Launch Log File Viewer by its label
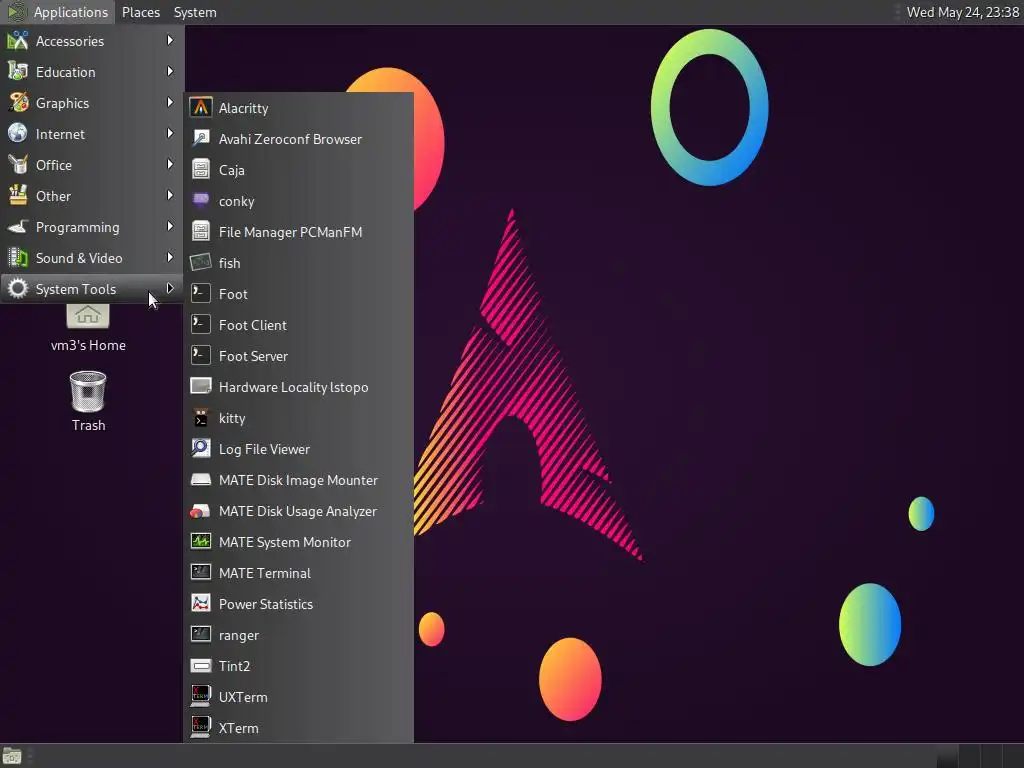This screenshot has width=1024, height=768. point(264,449)
